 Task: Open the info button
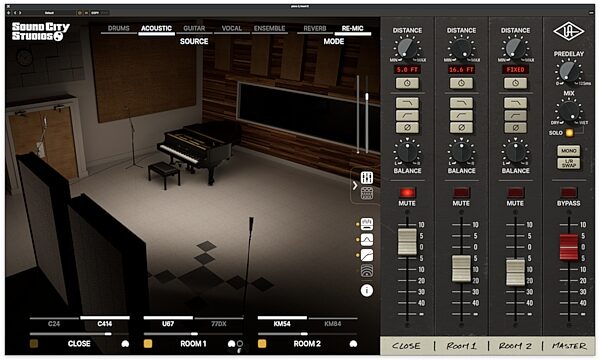367,291
